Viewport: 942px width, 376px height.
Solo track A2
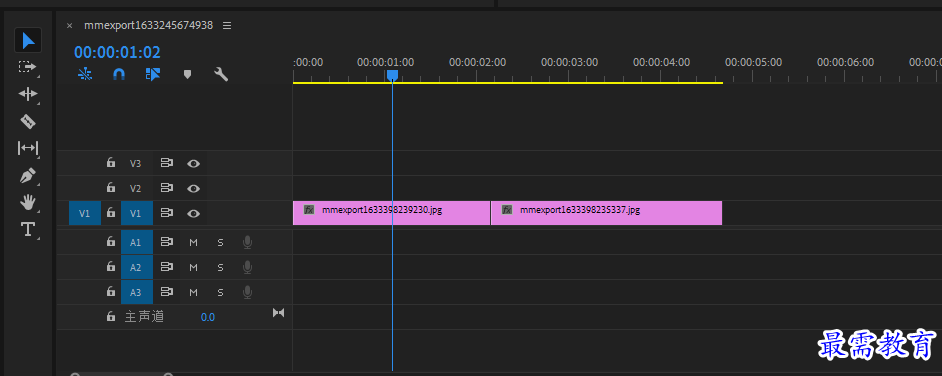click(x=220, y=267)
